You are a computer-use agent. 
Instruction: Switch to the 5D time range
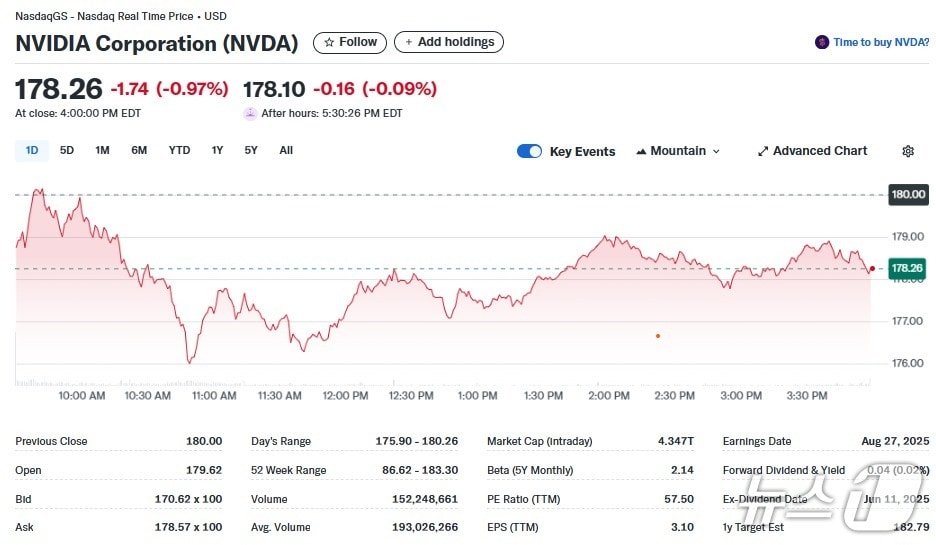click(67, 150)
